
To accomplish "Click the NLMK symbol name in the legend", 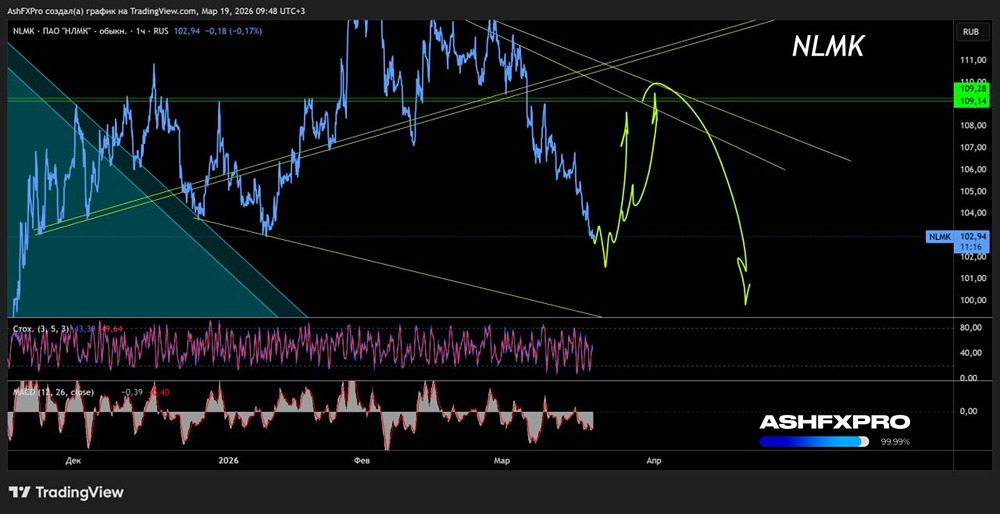I will click(22, 31).
